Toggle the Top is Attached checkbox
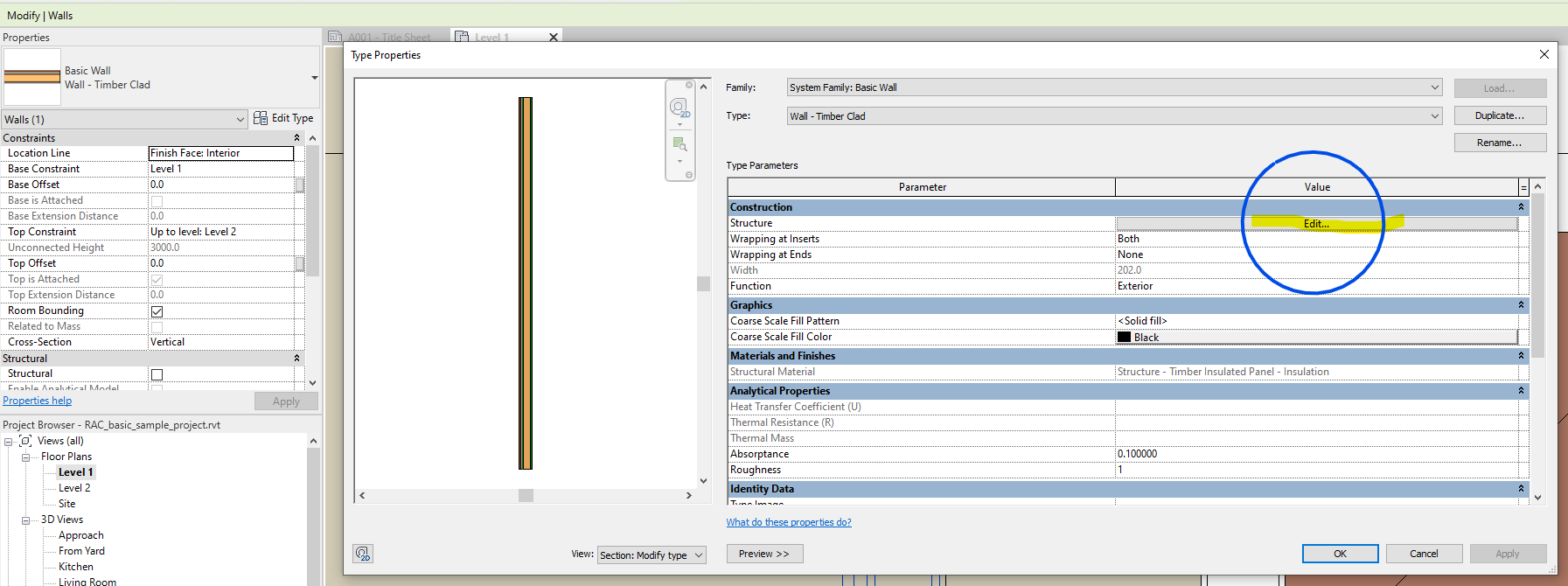This screenshot has height=586, width=1568. 157,280
